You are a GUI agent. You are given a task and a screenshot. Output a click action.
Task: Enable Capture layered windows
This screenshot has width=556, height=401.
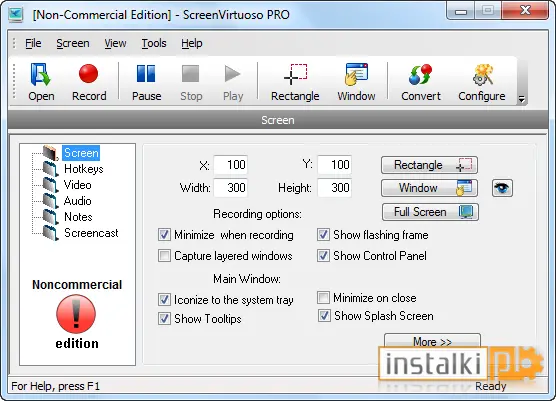click(x=164, y=256)
